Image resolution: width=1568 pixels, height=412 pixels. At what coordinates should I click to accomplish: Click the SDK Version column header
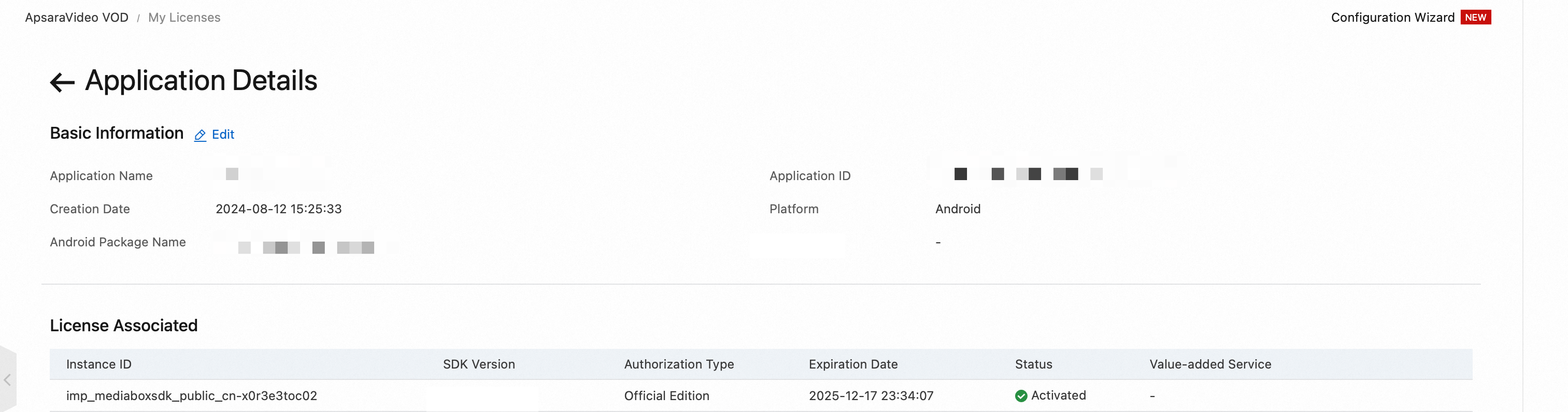point(478,364)
